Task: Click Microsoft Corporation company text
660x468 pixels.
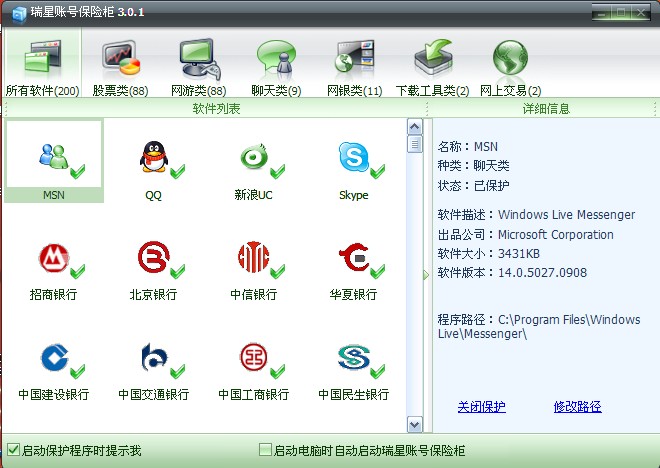Action: pyautogui.click(x=556, y=234)
